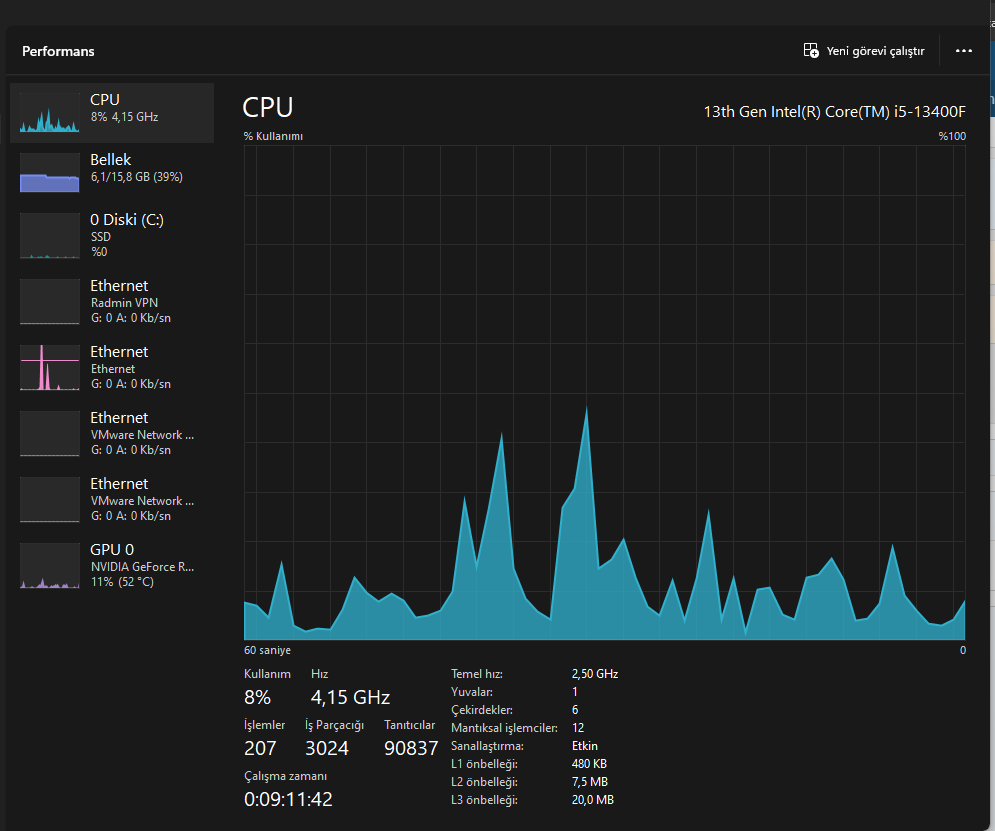This screenshot has width=995, height=831.
Task: Click the L3 önbelleği value '20,0 MB'
Action: (593, 800)
